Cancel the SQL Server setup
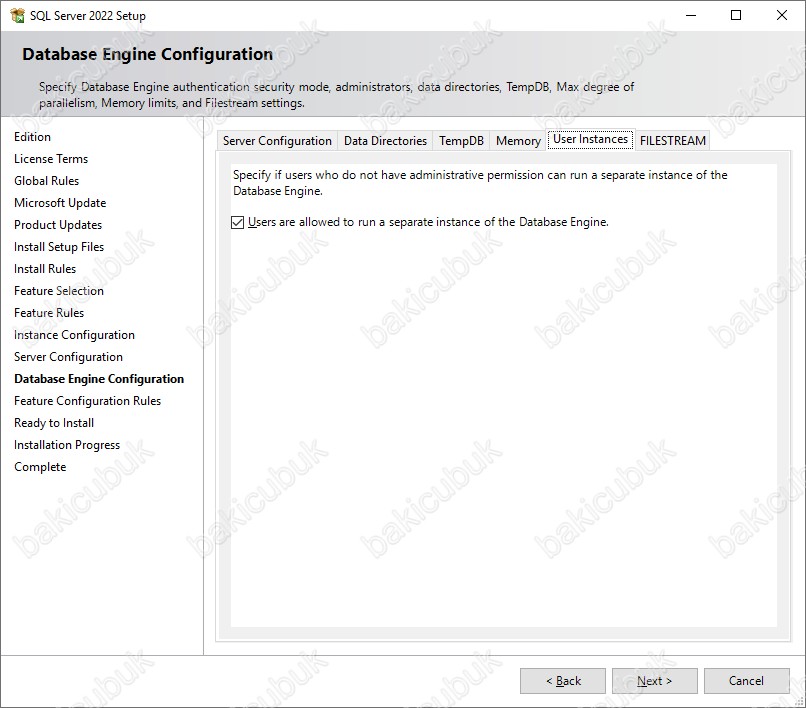 pyautogui.click(x=746, y=681)
